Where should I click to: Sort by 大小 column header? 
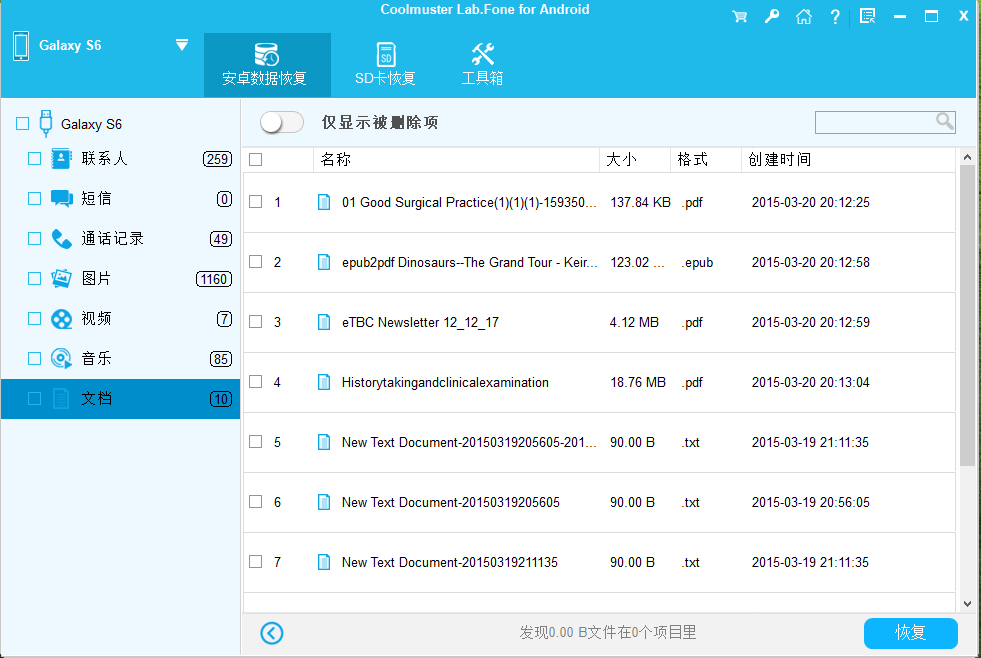pos(635,159)
